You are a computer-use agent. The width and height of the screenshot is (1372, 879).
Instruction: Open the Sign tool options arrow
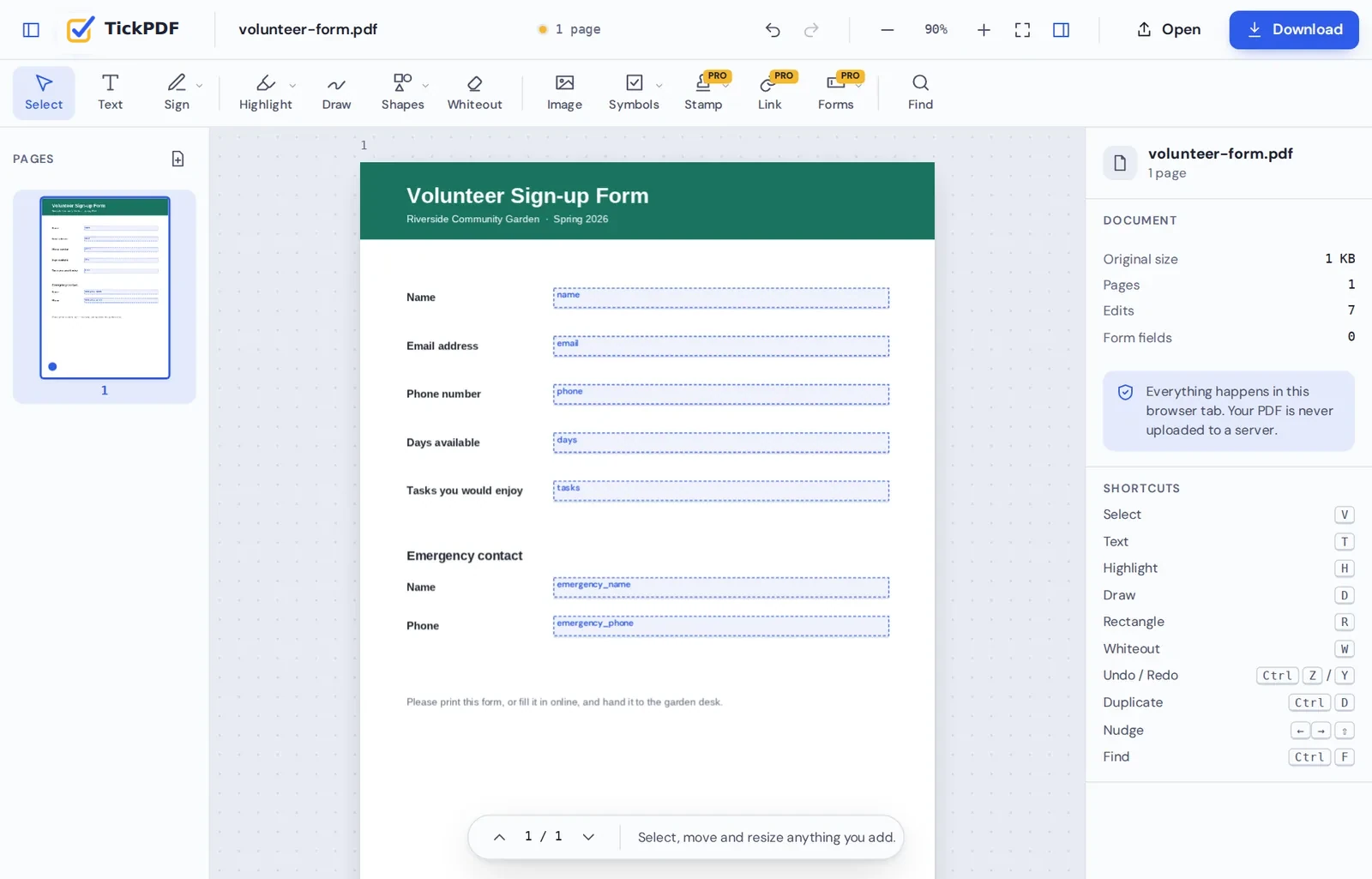200,86
